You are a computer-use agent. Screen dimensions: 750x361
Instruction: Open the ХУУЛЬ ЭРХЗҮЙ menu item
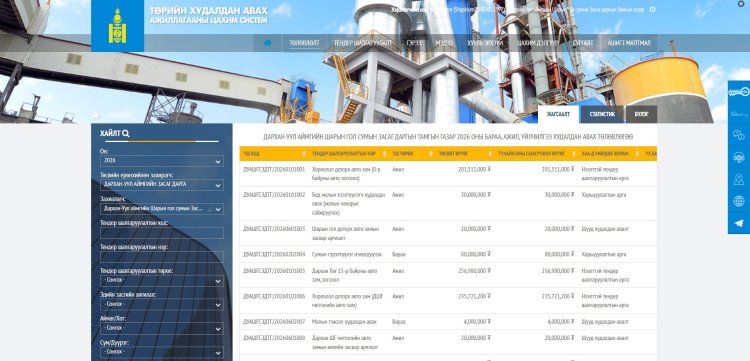(485, 43)
